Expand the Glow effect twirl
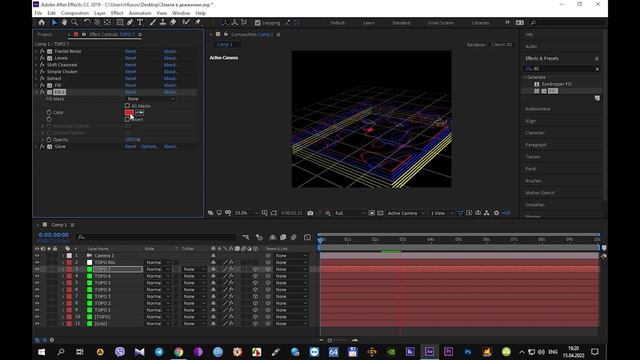 (x=36, y=147)
